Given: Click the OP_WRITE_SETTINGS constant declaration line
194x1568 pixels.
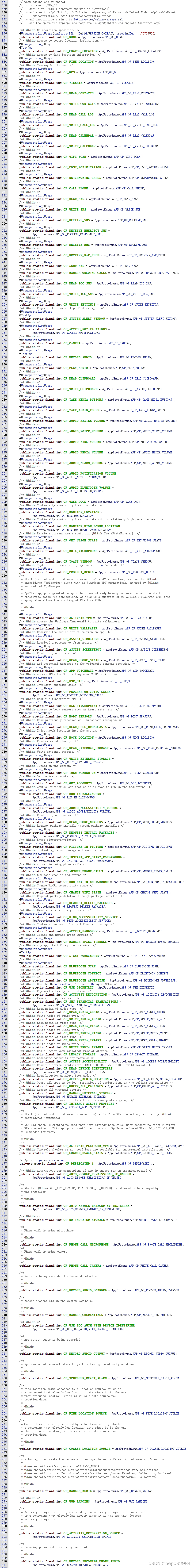Looking at the screenshot, I should coord(89,304).
